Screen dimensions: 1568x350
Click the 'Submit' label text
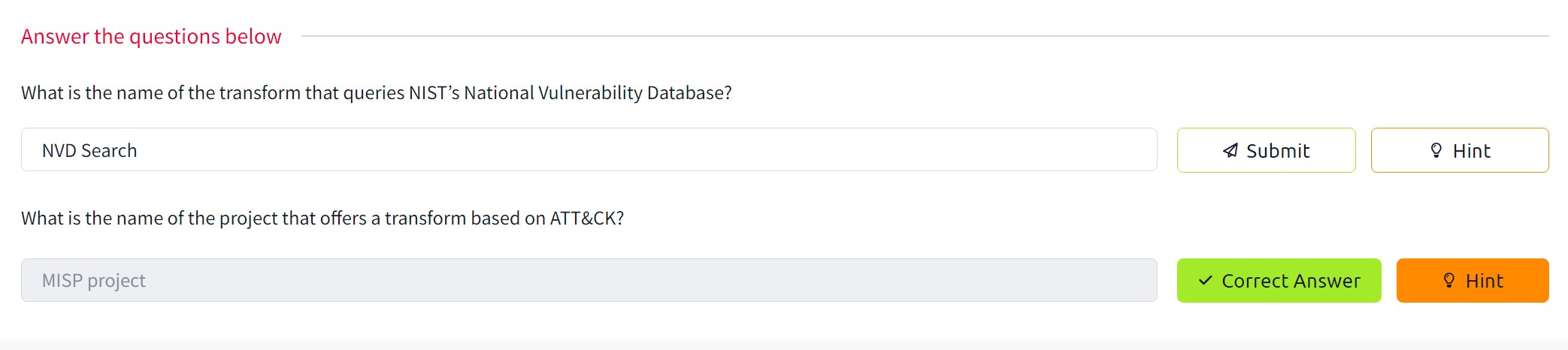point(1278,151)
